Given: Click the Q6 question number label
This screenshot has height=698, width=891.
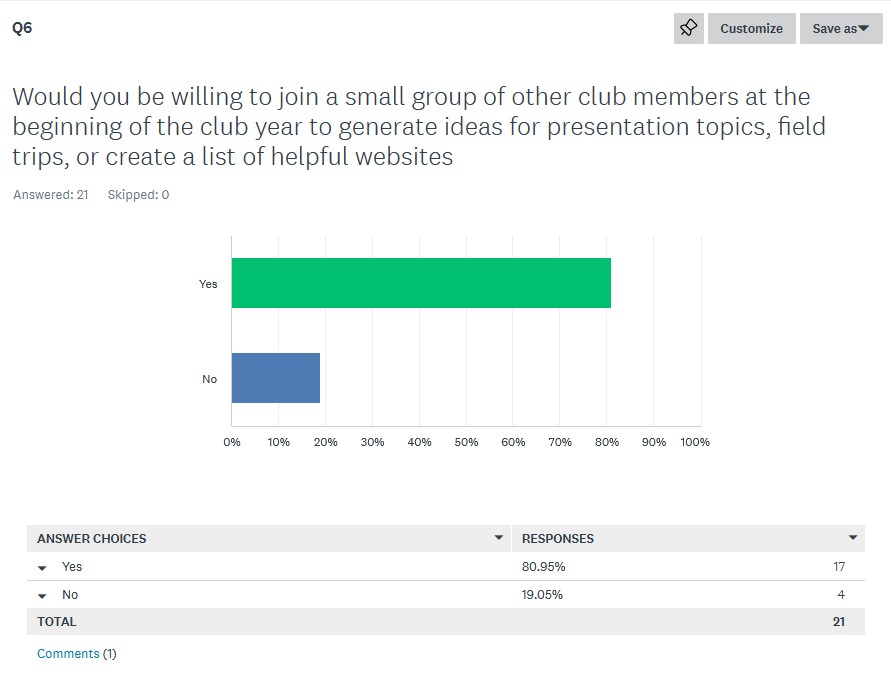Looking at the screenshot, I should pos(22,28).
